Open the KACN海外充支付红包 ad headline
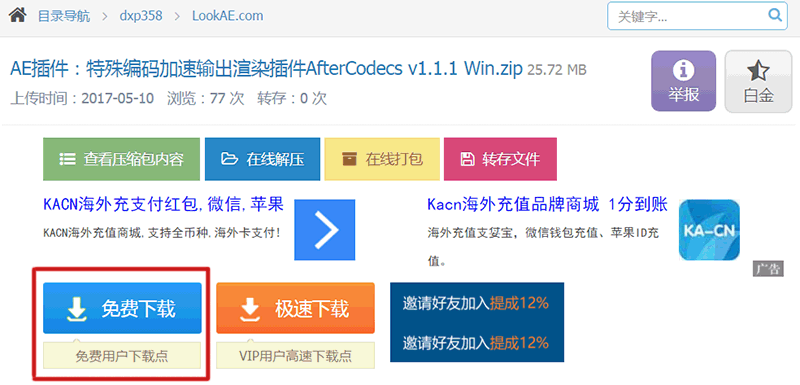Image resolution: width=800 pixels, height=385 pixels. click(164, 205)
